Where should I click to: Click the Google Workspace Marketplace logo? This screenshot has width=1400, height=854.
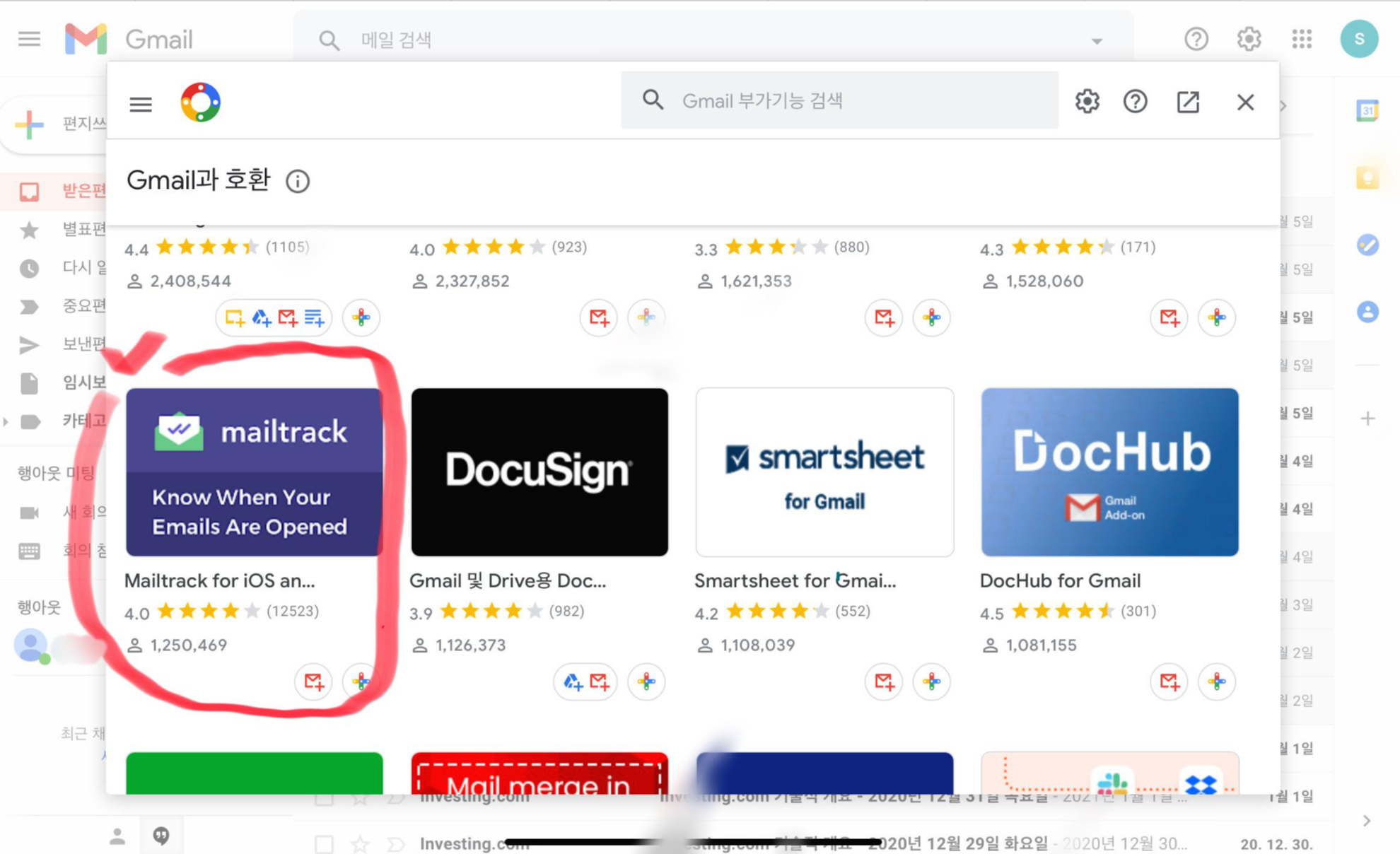(200, 103)
